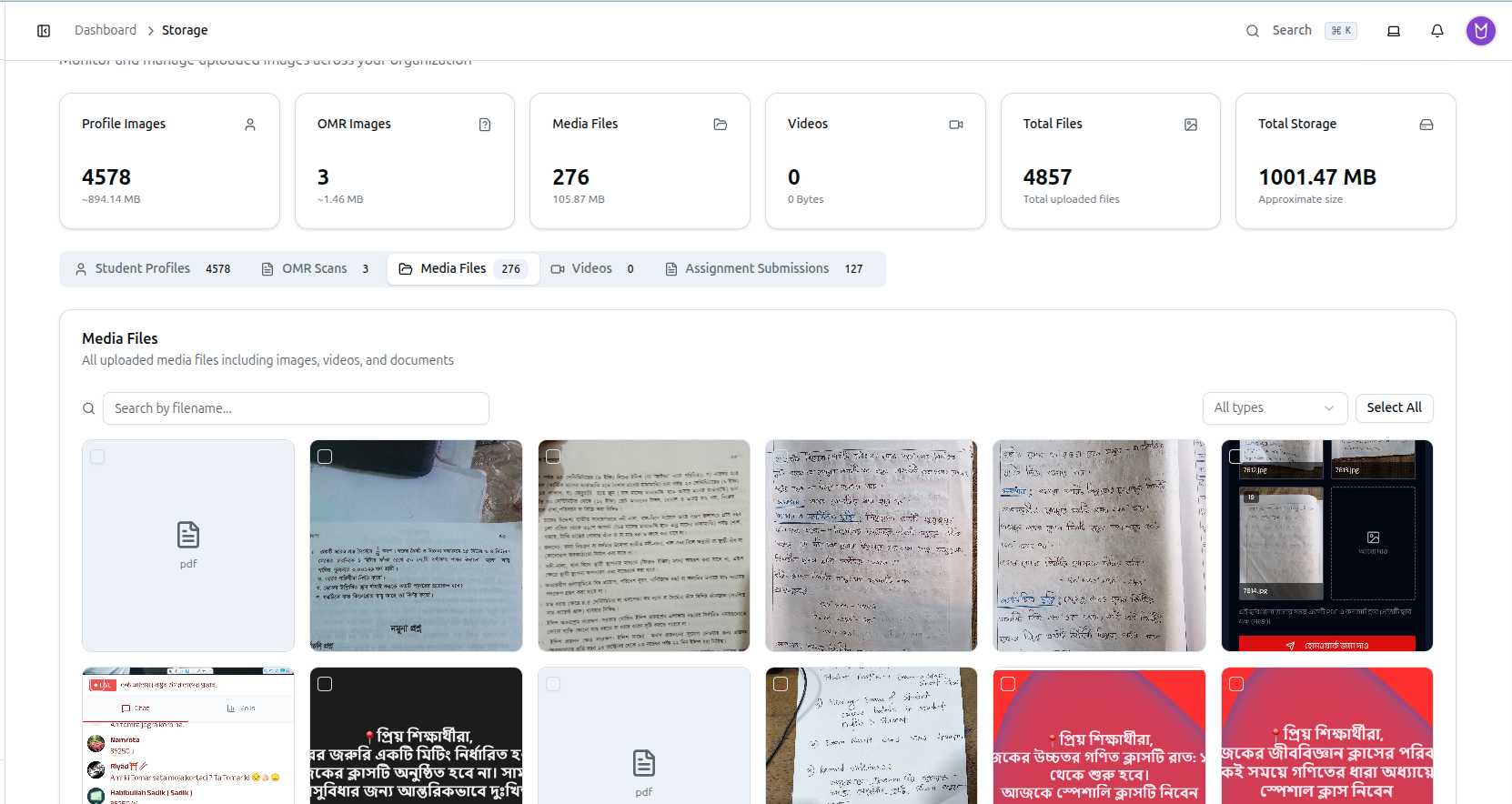The width and height of the screenshot is (1512, 804).
Task: Click the 105.87 MB media size text
Action: (579, 199)
